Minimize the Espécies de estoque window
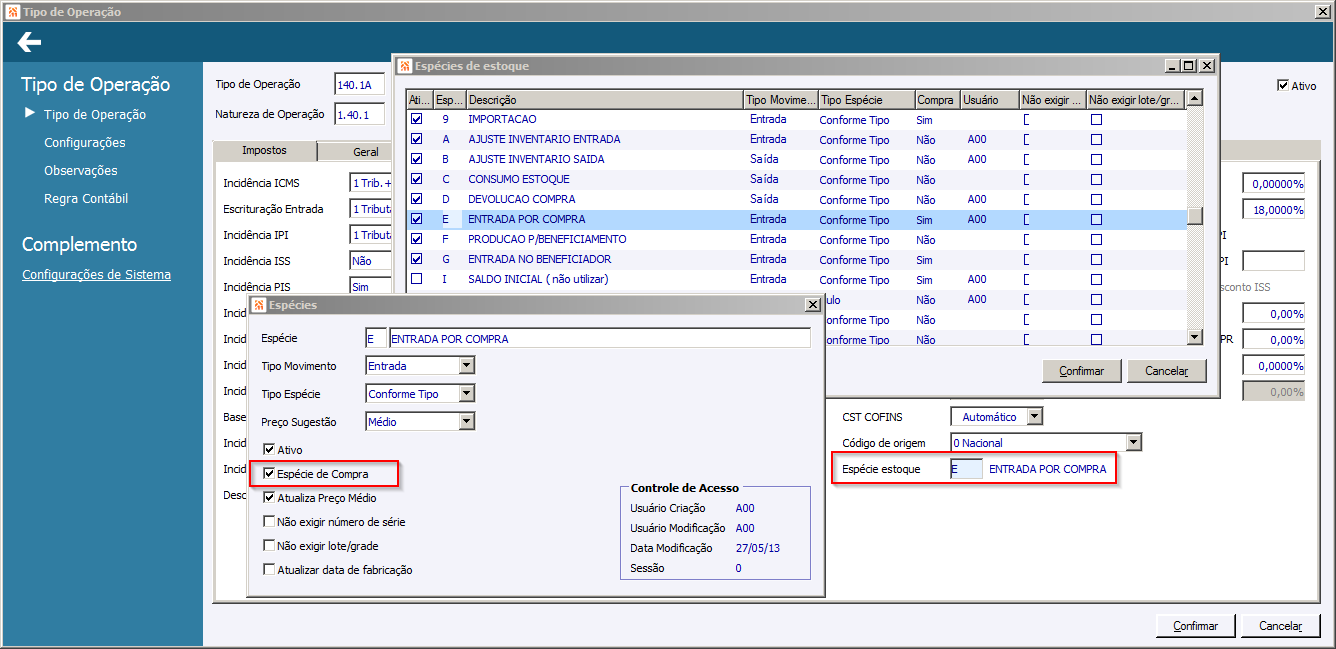 coord(1171,66)
